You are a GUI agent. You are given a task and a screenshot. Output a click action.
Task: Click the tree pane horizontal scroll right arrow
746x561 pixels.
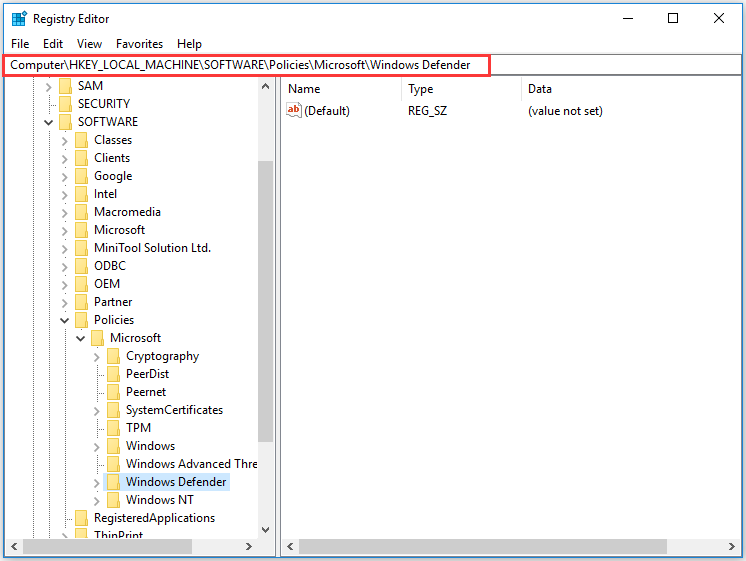(249, 546)
